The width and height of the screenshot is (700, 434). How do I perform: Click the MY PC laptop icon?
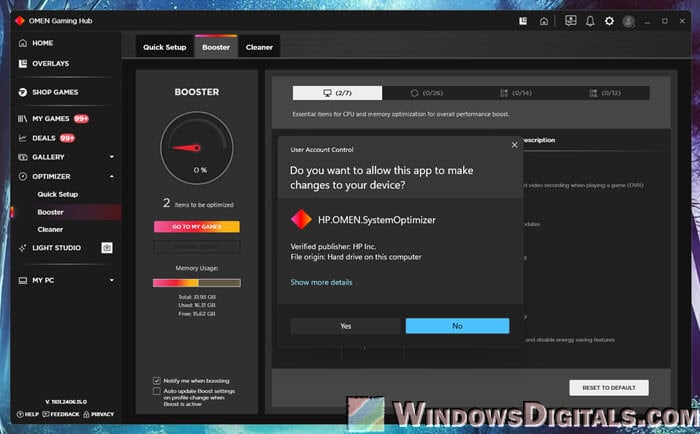(23, 280)
